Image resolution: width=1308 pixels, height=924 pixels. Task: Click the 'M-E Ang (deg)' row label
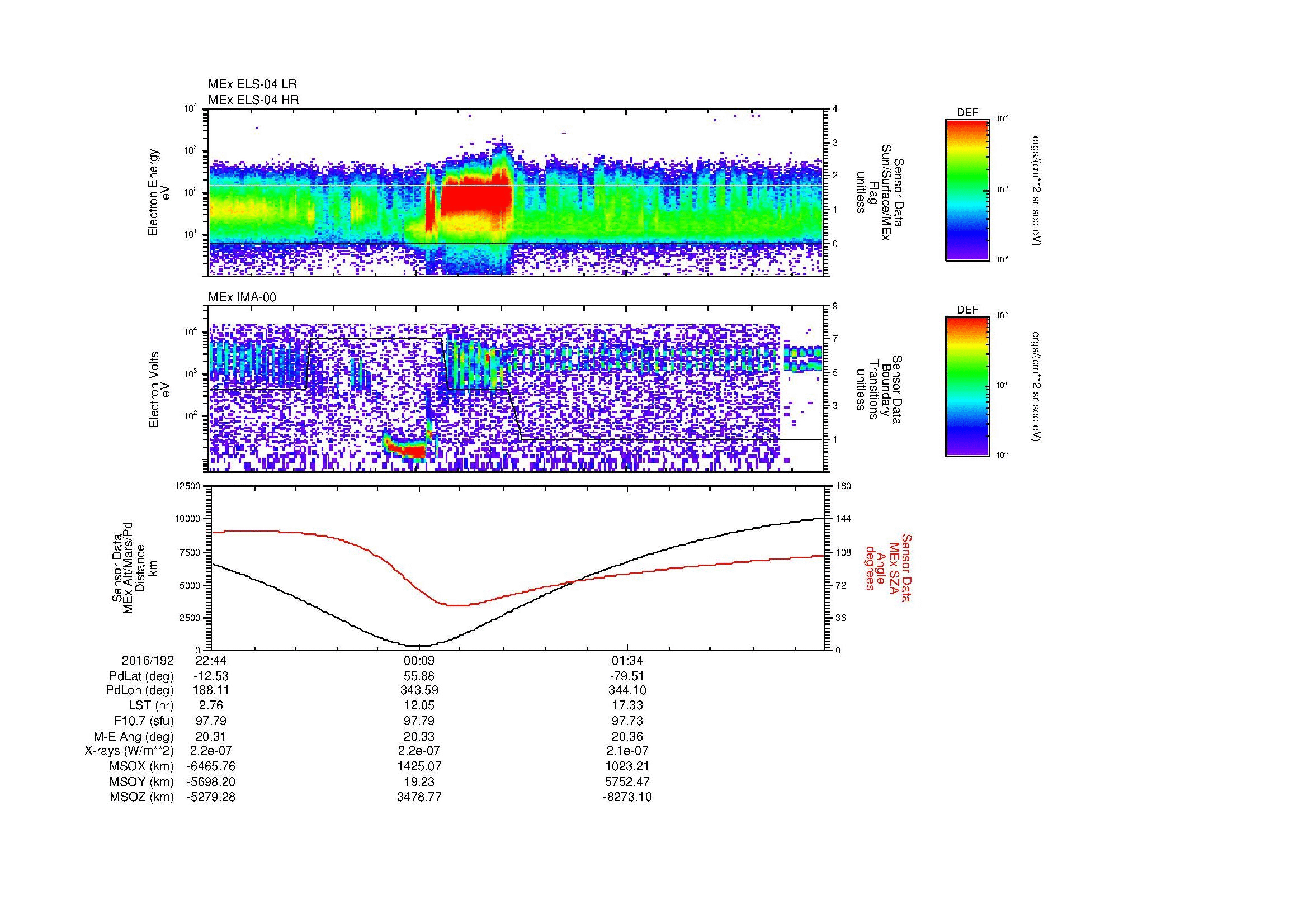(x=134, y=736)
